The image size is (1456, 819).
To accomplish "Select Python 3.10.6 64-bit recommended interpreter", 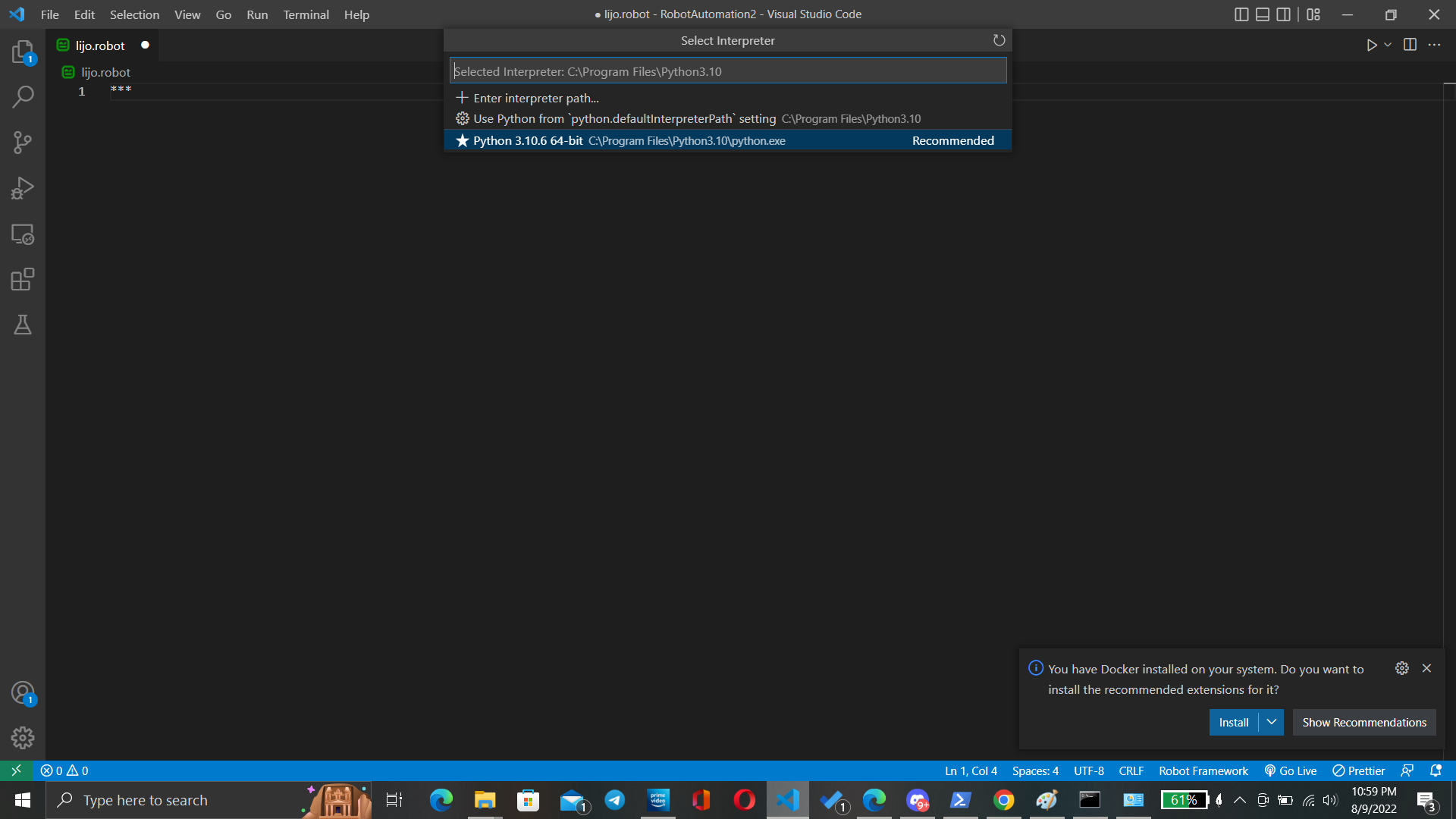I will (727, 140).
